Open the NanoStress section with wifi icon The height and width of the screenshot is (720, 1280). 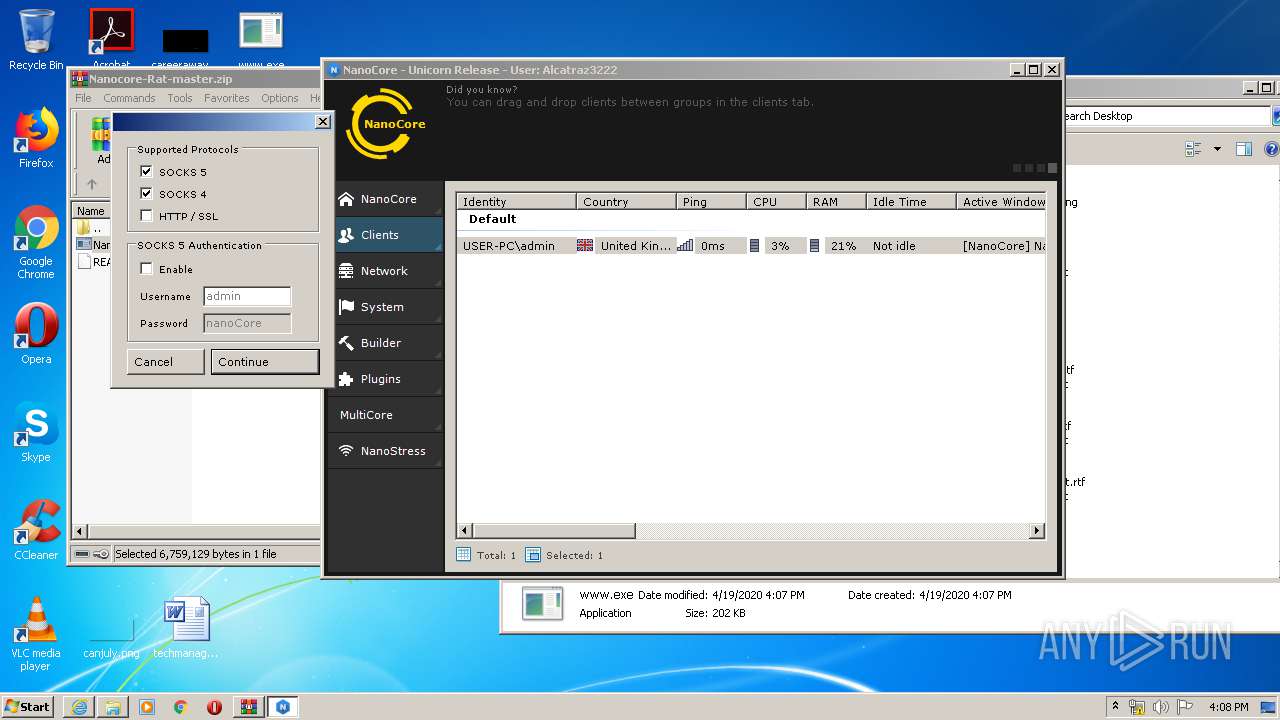click(x=386, y=451)
